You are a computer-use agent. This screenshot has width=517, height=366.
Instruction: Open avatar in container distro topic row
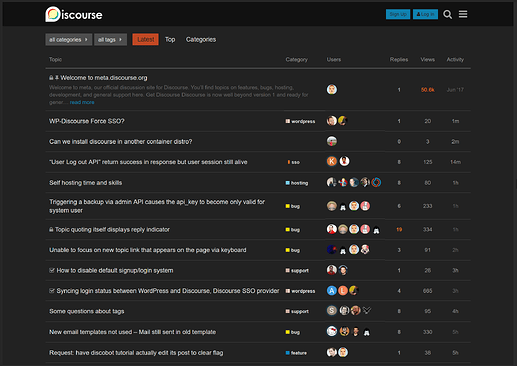pyautogui.click(x=332, y=141)
